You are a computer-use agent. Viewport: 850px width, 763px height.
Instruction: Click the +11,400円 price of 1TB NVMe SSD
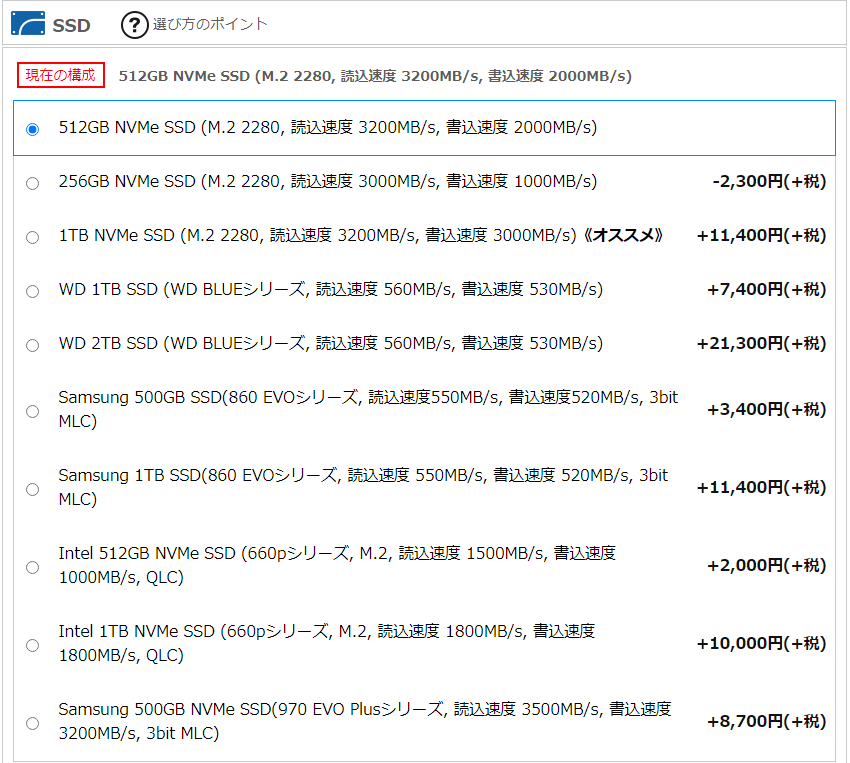[x=762, y=236]
